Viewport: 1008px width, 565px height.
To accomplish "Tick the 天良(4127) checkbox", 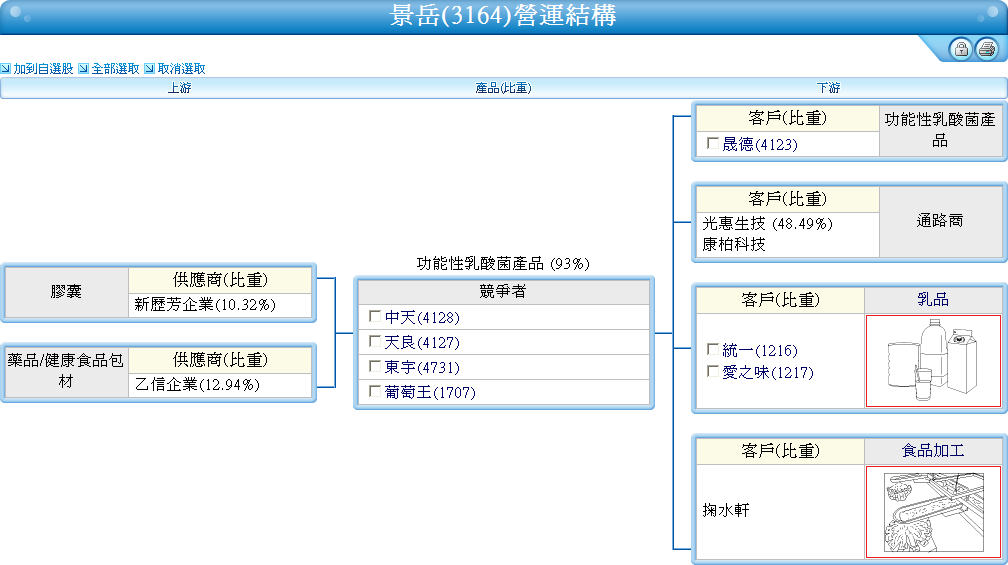I will coord(375,341).
